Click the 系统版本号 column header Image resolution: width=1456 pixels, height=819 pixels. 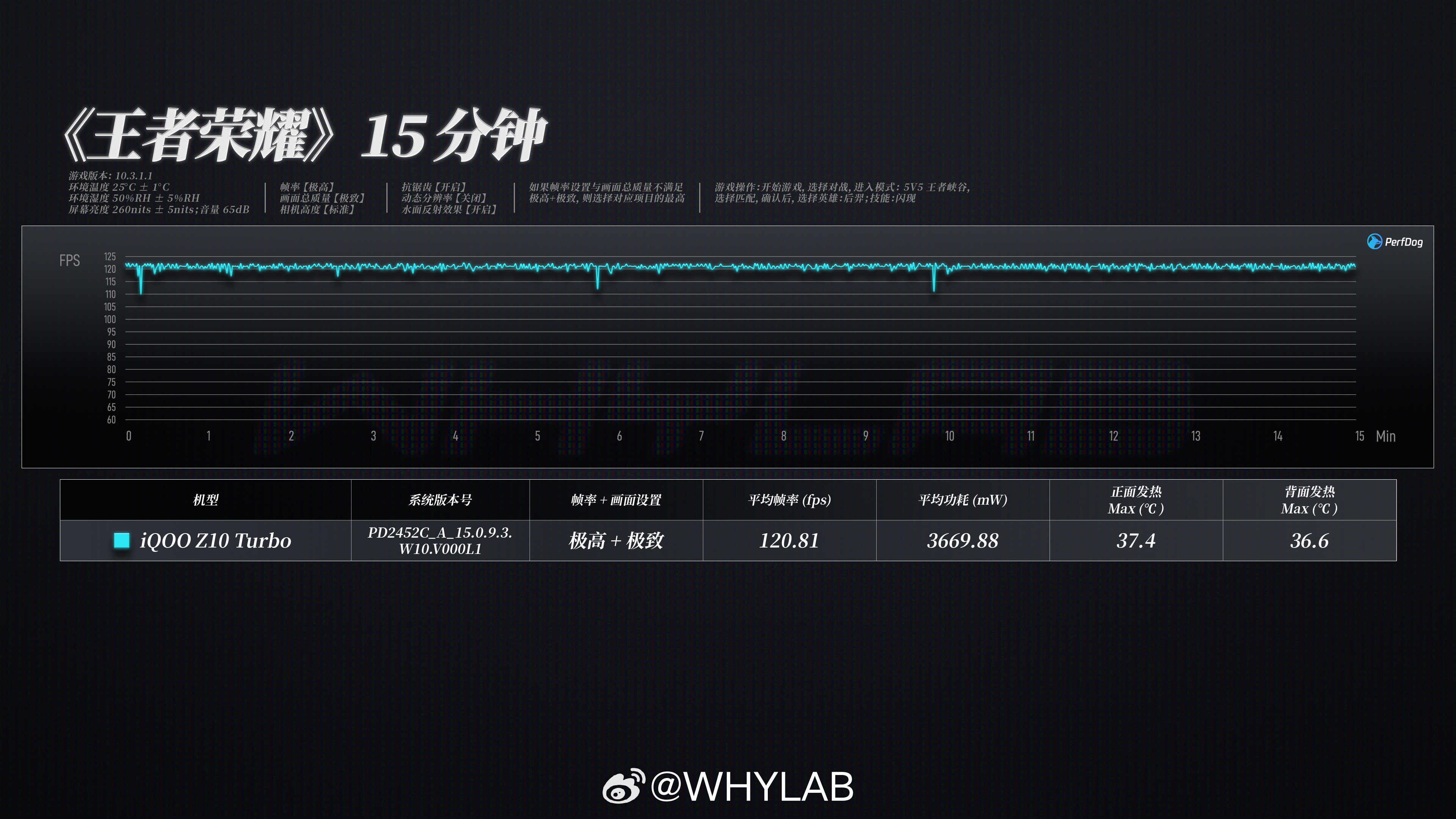[x=440, y=500]
